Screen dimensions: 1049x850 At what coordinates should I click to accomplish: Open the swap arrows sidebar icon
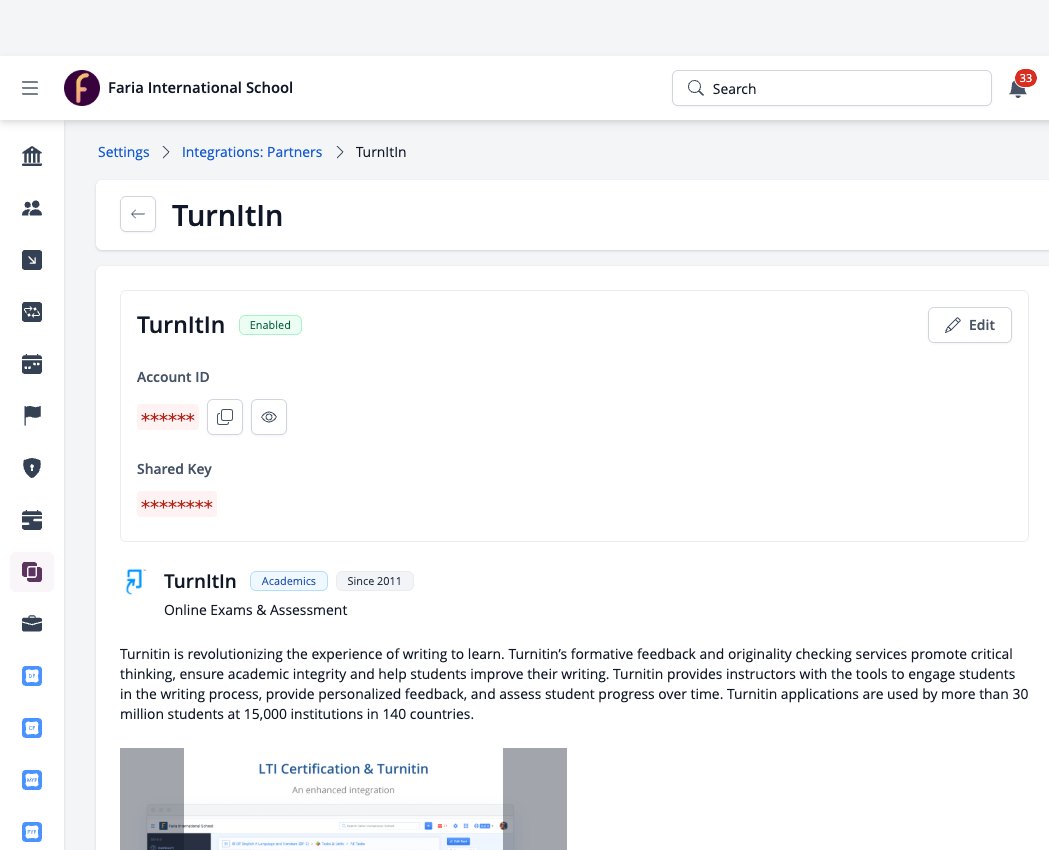32,312
